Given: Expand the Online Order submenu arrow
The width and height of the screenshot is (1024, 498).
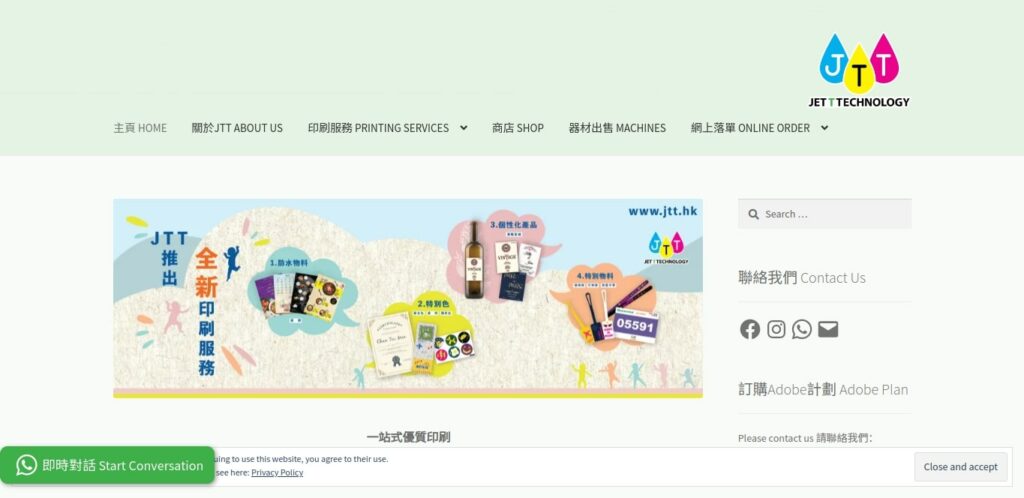Looking at the screenshot, I should click(x=824, y=128).
